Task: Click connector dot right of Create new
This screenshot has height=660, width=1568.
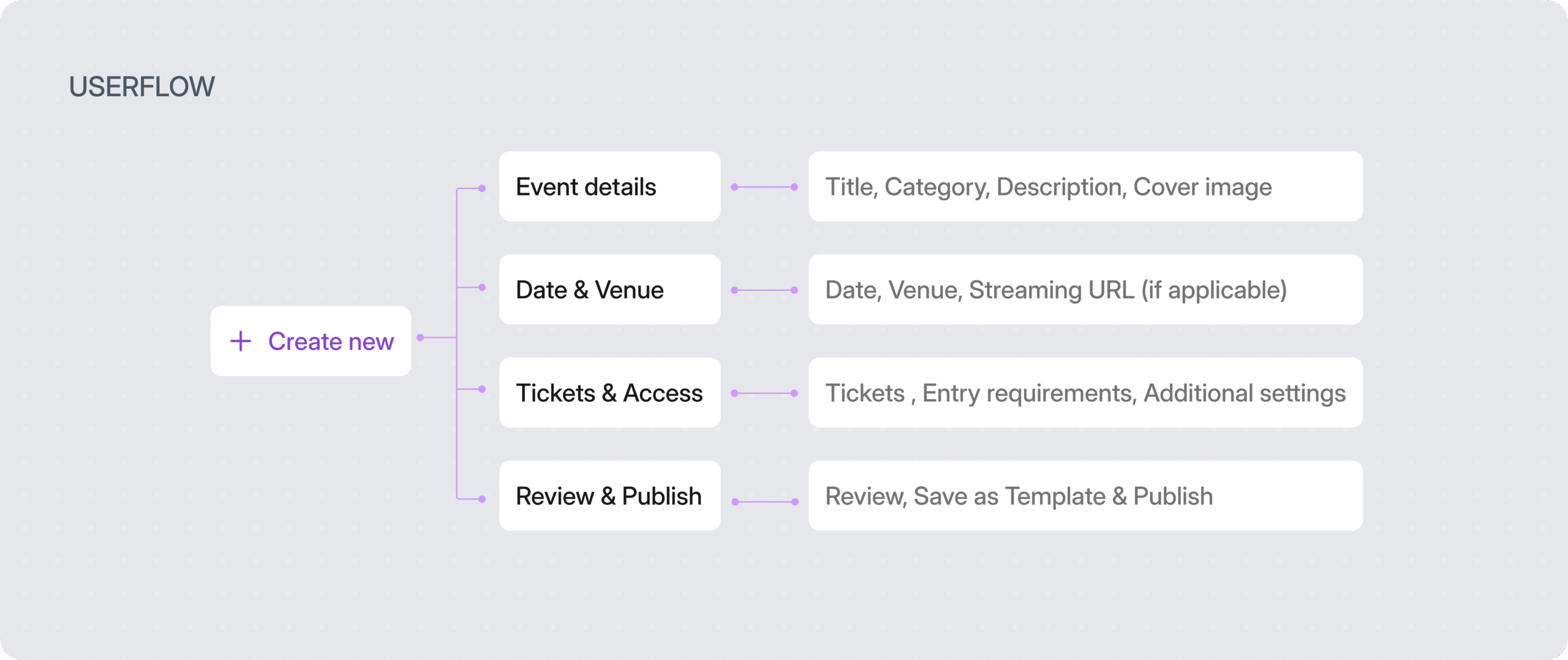Action: pos(421,337)
